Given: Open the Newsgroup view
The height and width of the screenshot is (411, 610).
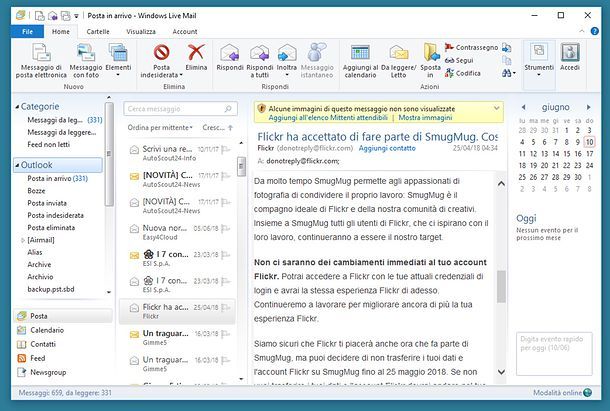Looking at the screenshot, I should [42, 372].
